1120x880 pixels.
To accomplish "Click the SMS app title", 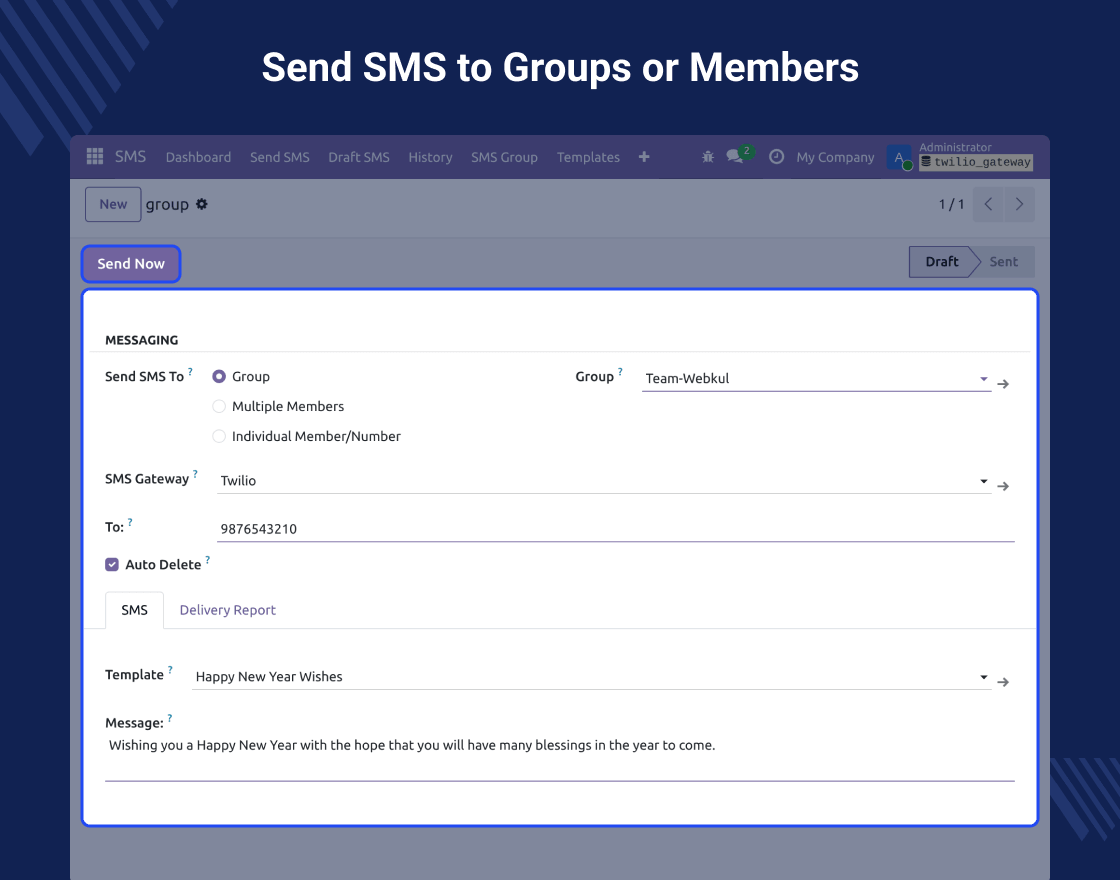I will point(130,156).
